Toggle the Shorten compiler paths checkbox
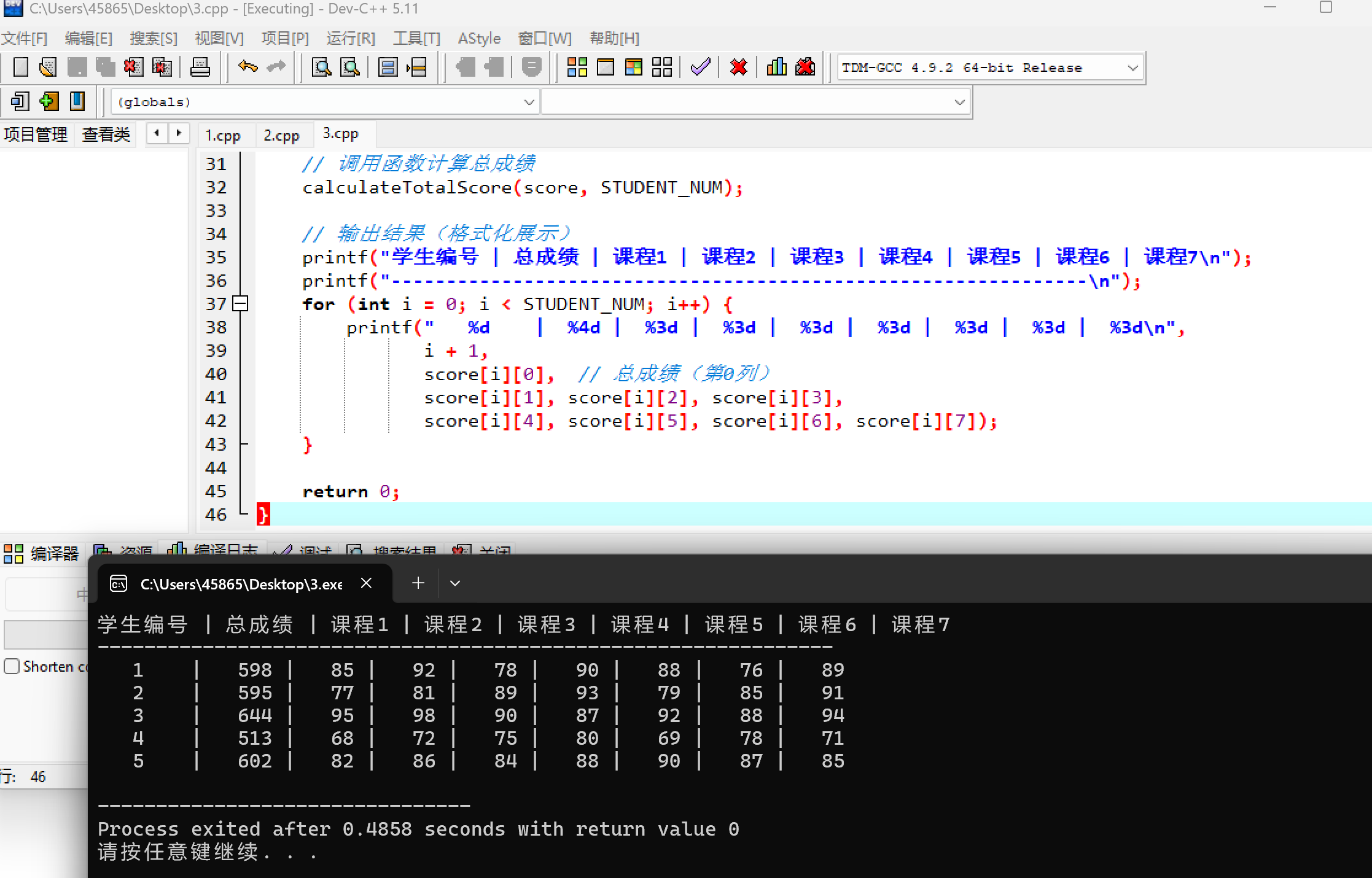The height and width of the screenshot is (878, 1372). pyautogui.click(x=12, y=666)
